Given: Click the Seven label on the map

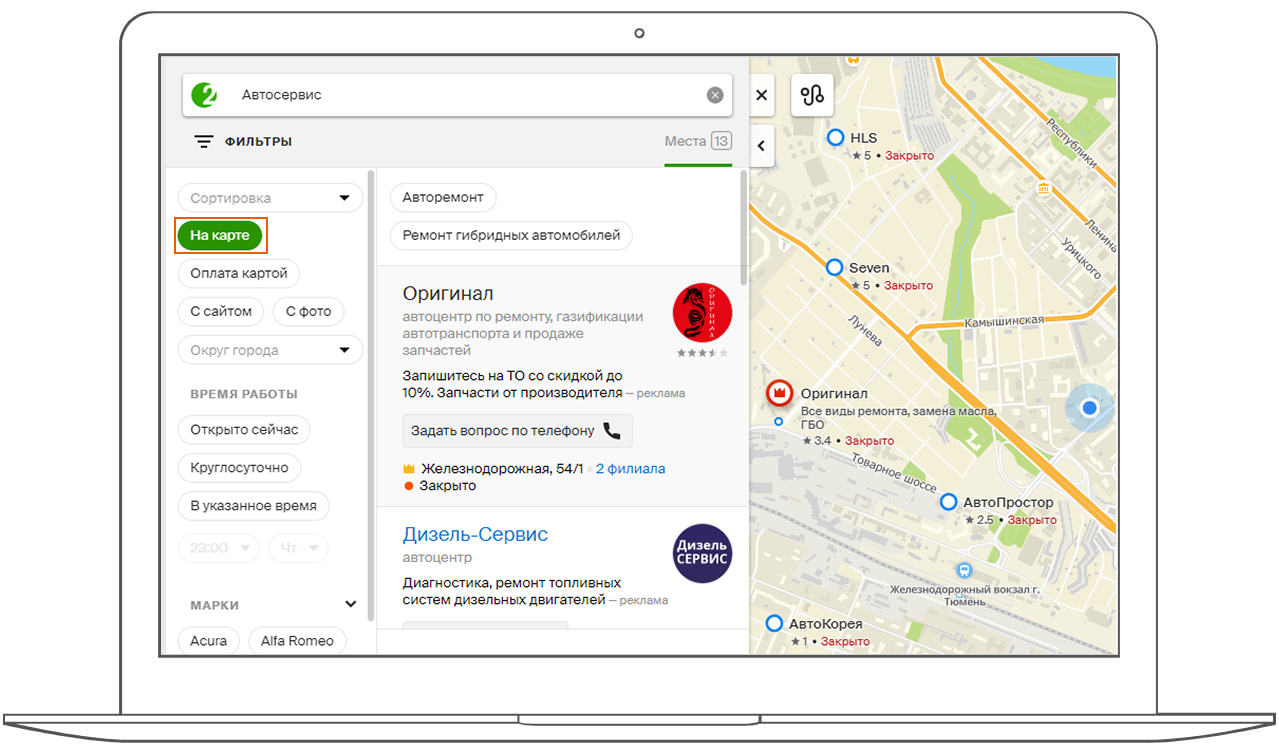Looking at the screenshot, I should point(869,267).
